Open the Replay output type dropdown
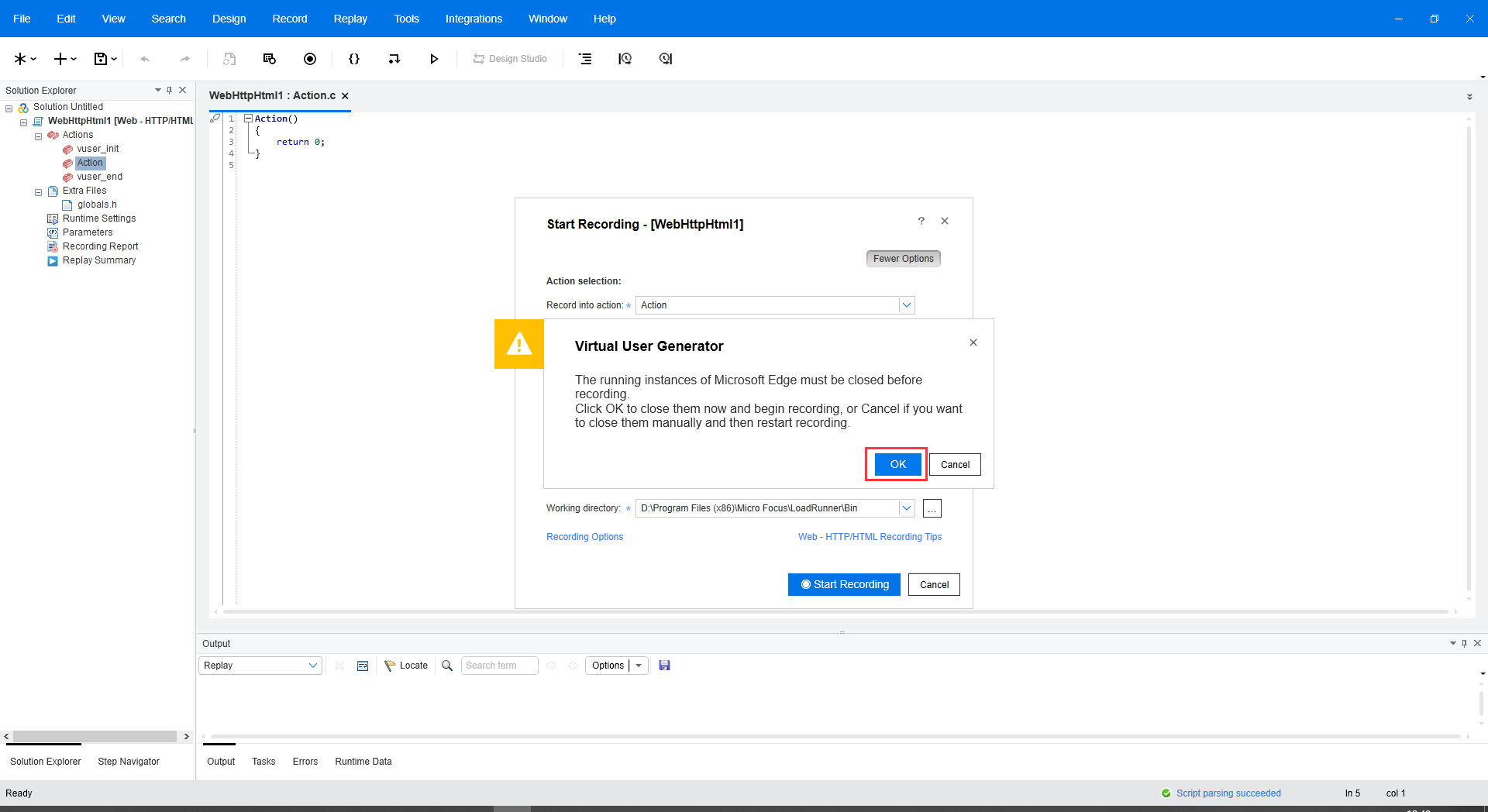The height and width of the screenshot is (812, 1488). (313, 666)
